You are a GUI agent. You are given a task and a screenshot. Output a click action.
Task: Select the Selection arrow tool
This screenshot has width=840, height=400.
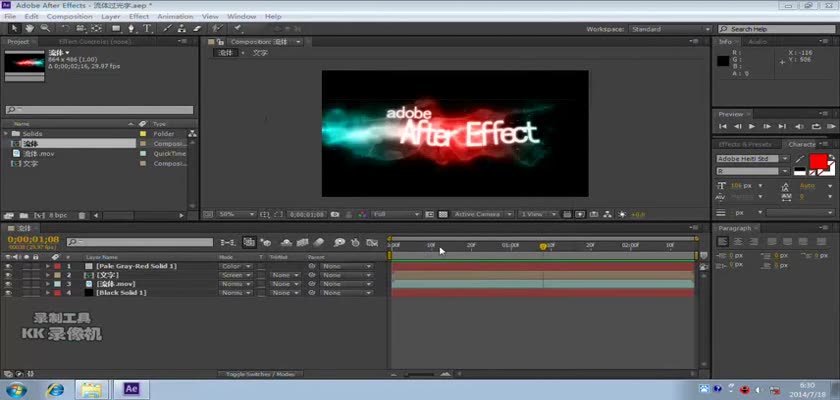(14, 28)
